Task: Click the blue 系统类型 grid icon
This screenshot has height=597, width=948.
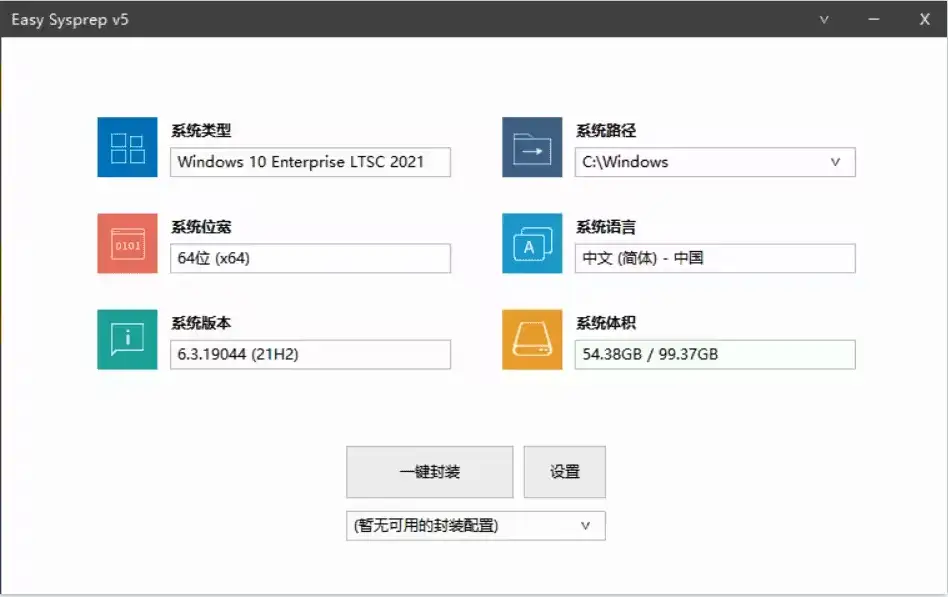Action: (x=126, y=147)
